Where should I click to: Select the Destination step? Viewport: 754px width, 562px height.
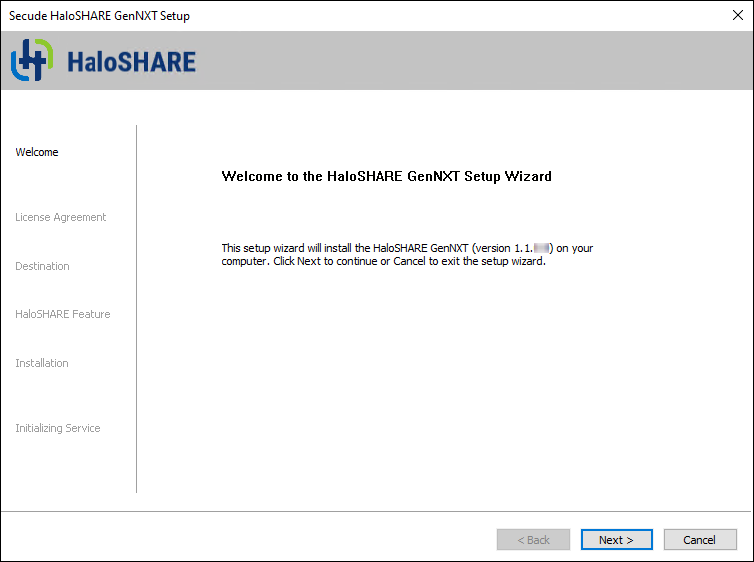coord(42,266)
